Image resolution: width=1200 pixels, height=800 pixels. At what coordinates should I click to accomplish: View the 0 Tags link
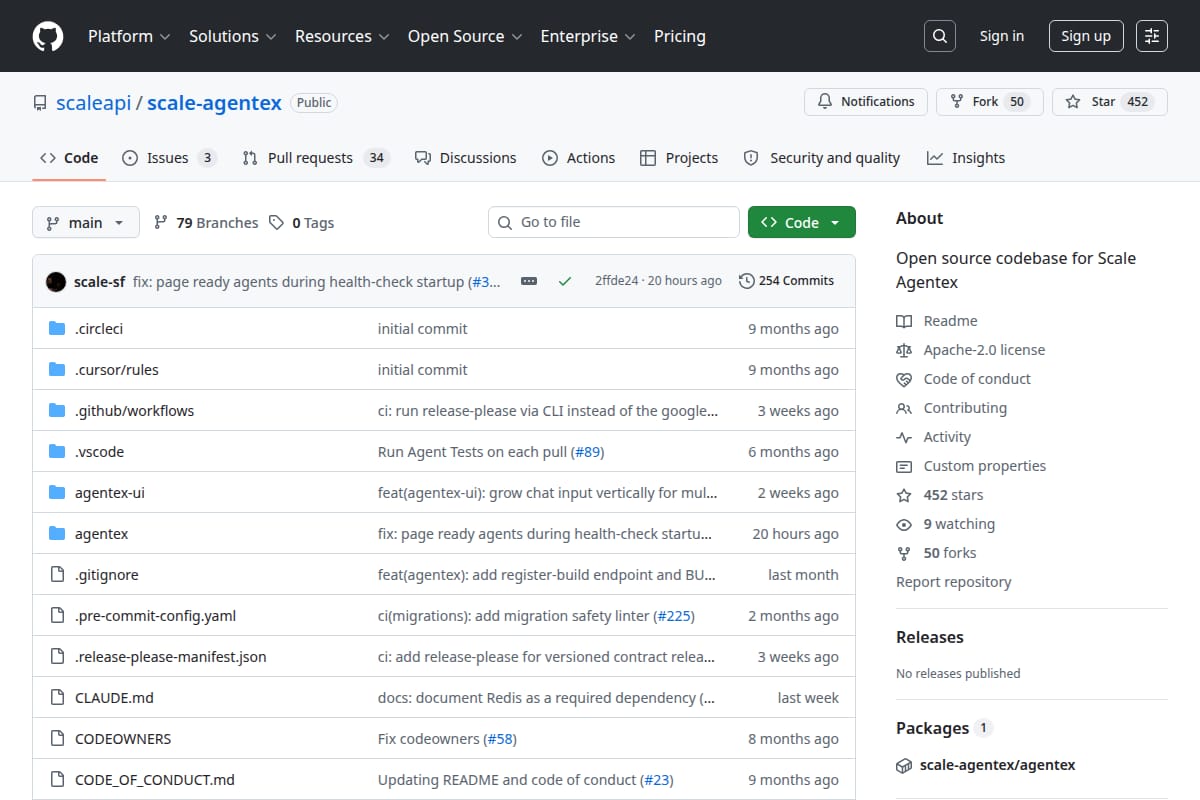pyautogui.click(x=302, y=223)
